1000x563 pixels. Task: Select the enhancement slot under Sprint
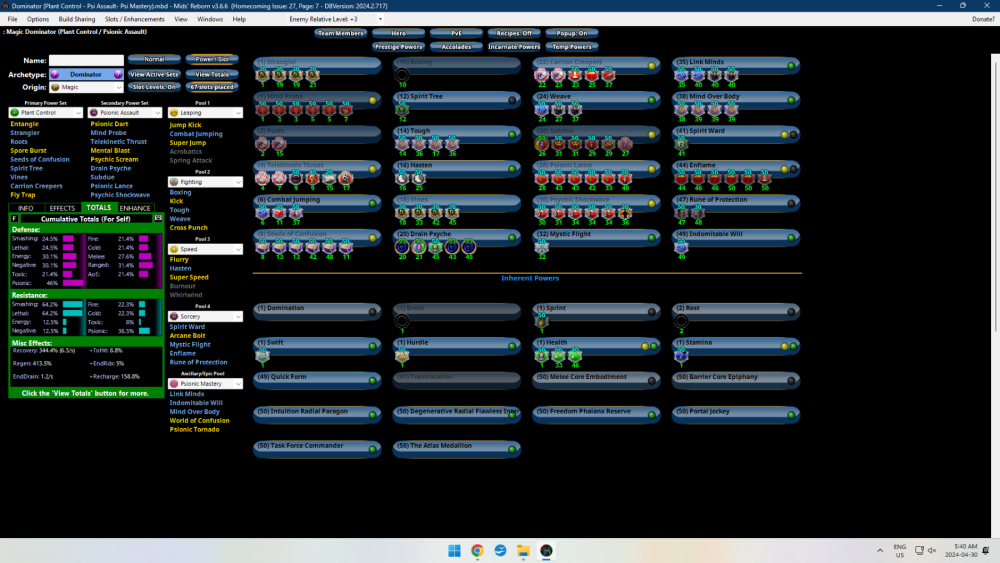(541, 321)
